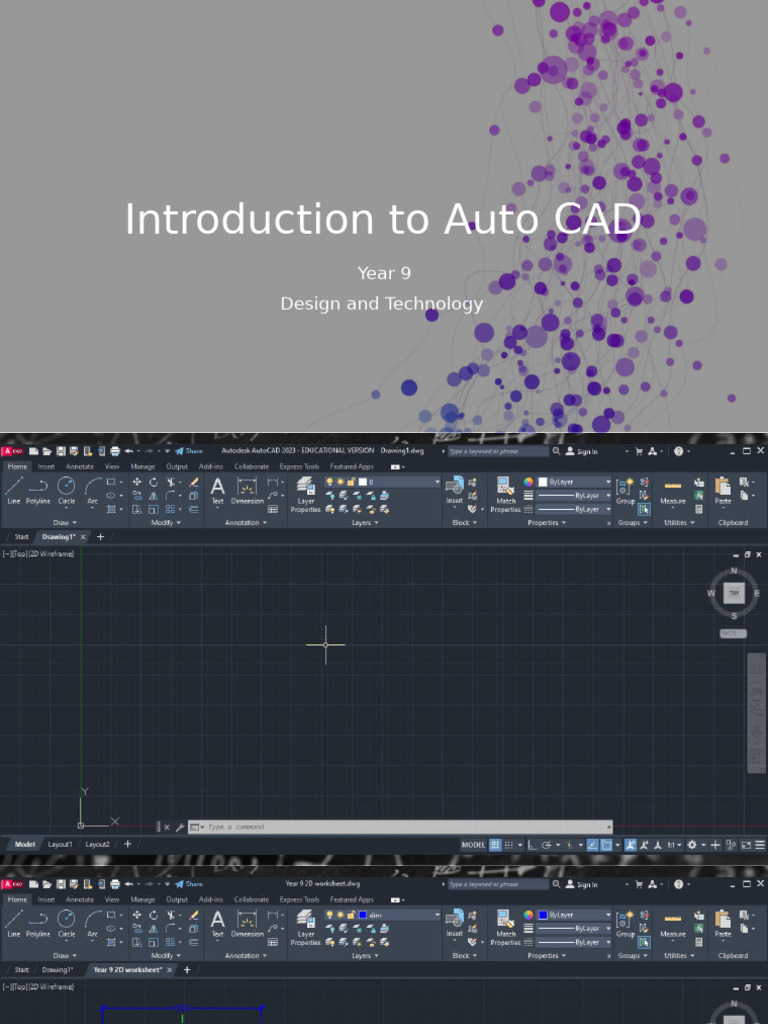
Task: Click the Undo arrow in Drawing1 title bar
Action: (129, 451)
